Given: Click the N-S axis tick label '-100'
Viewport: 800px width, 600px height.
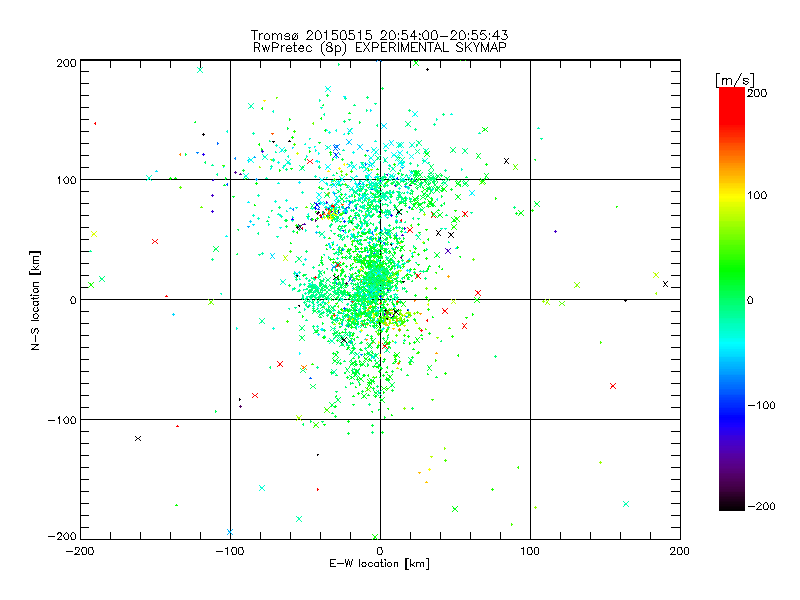Looking at the screenshot, I should click(x=62, y=420).
